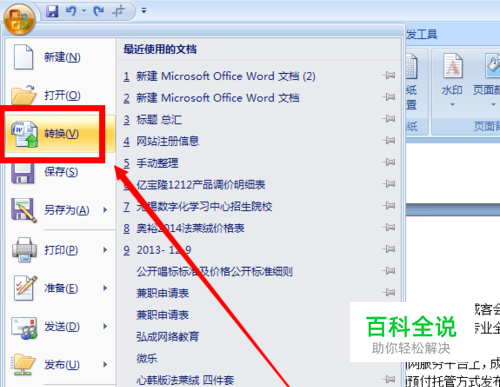
Task: Click the 打开 folder icon
Action: [x=23, y=95]
